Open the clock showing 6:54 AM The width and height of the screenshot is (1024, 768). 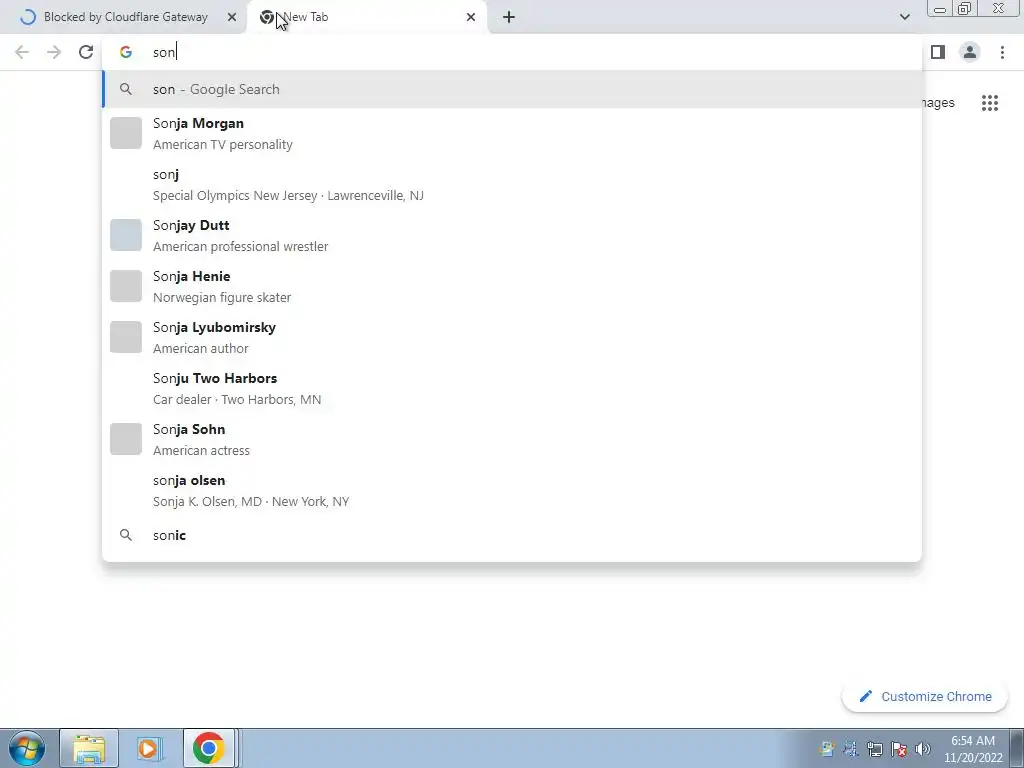click(972, 749)
